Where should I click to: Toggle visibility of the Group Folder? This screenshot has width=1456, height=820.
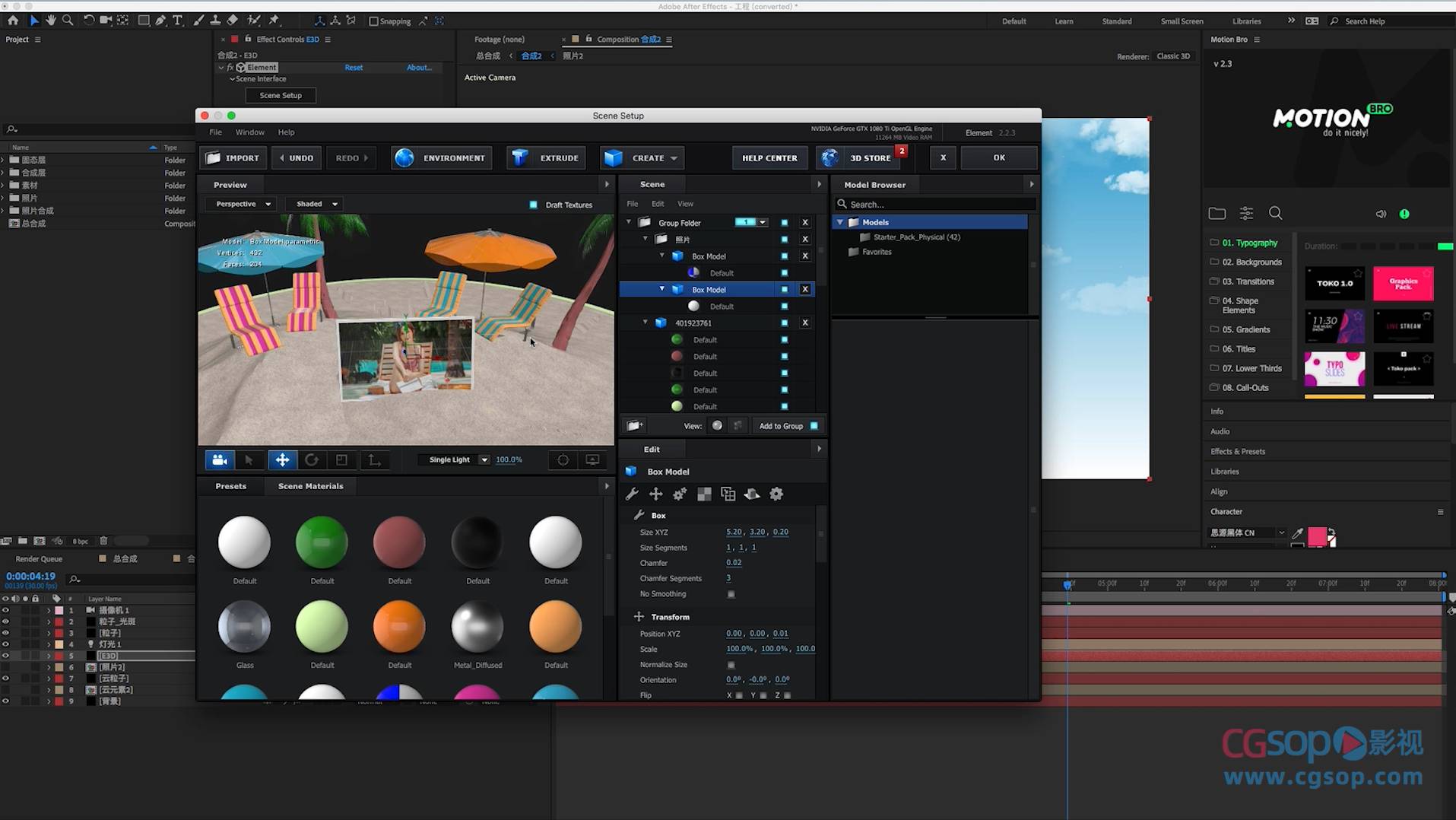point(784,222)
